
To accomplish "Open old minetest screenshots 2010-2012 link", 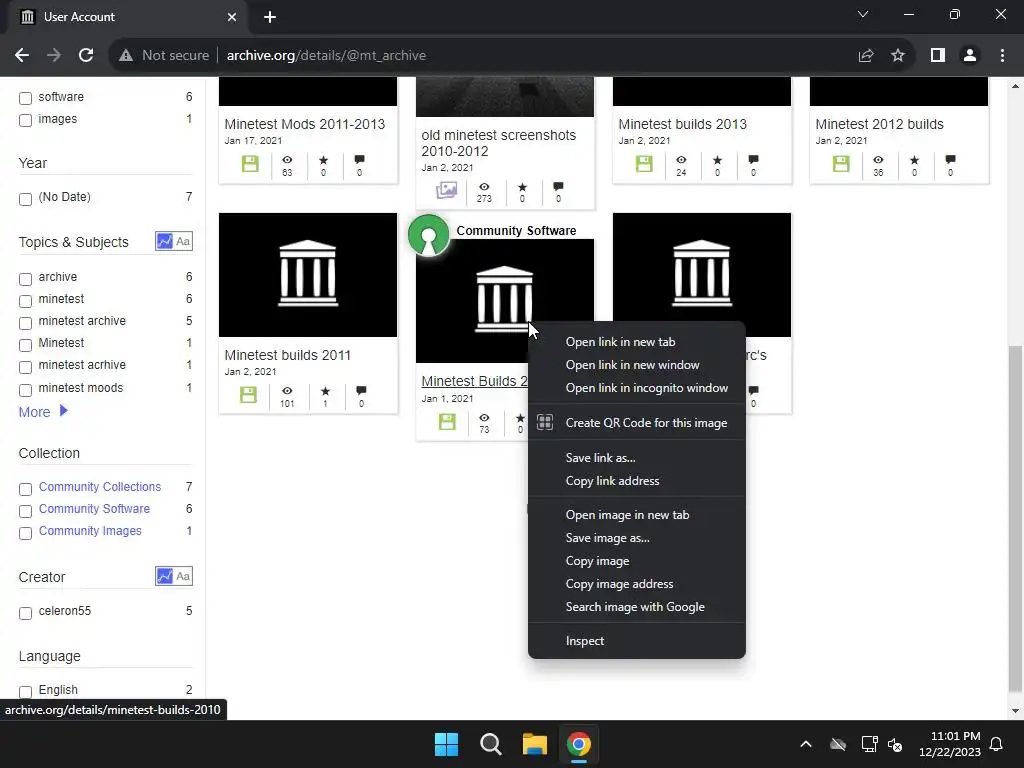I will [x=498, y=143].
